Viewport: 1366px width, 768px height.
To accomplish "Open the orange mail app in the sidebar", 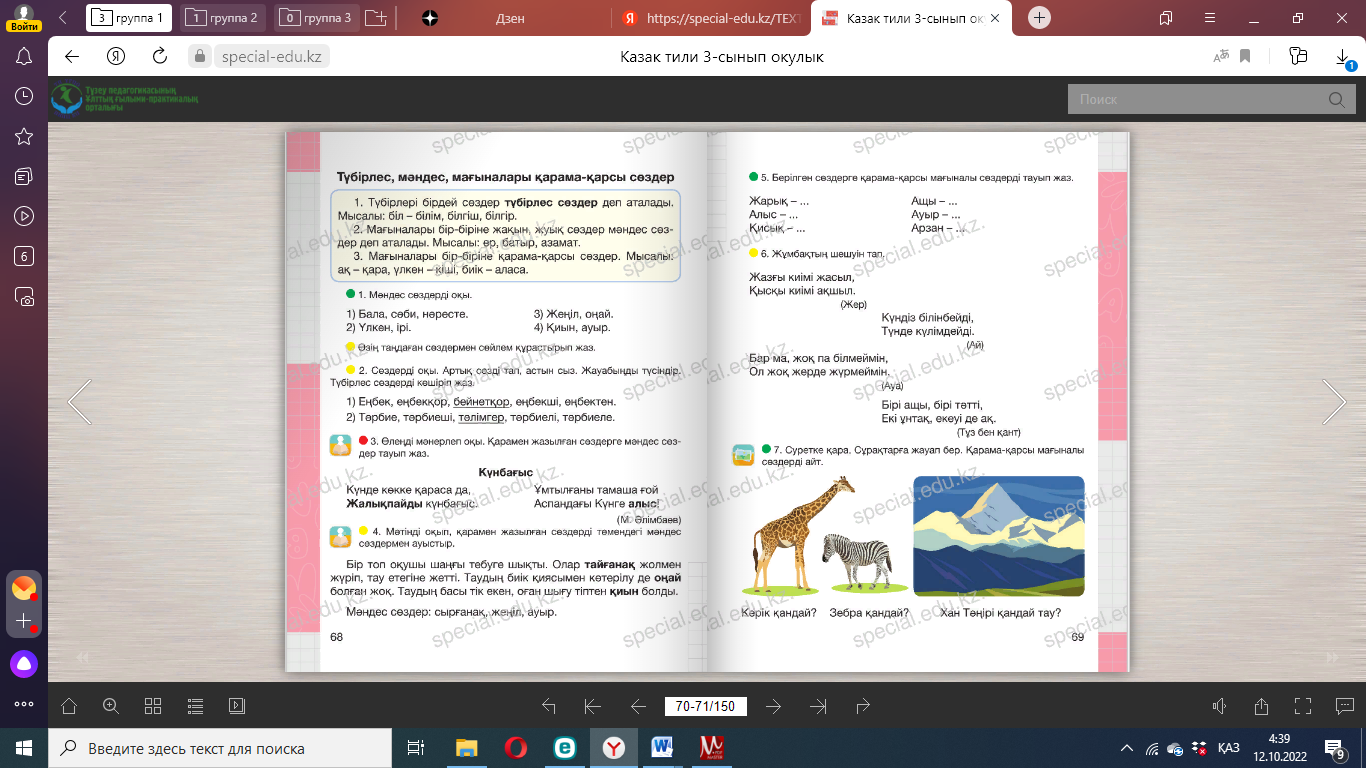I will pyautogui.click(x=24, y=588).
